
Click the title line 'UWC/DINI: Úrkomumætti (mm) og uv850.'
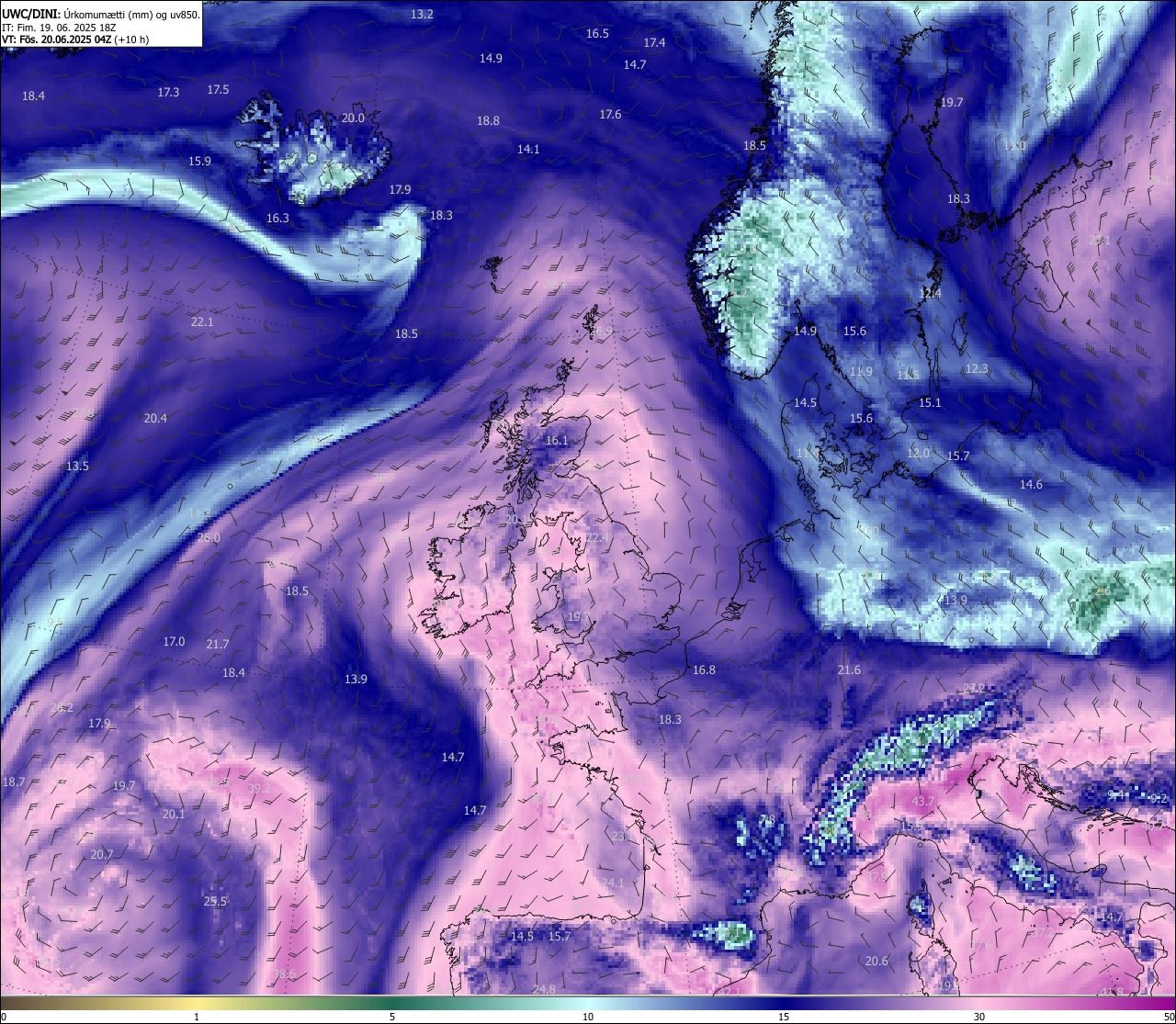click(x=101, y=15)
